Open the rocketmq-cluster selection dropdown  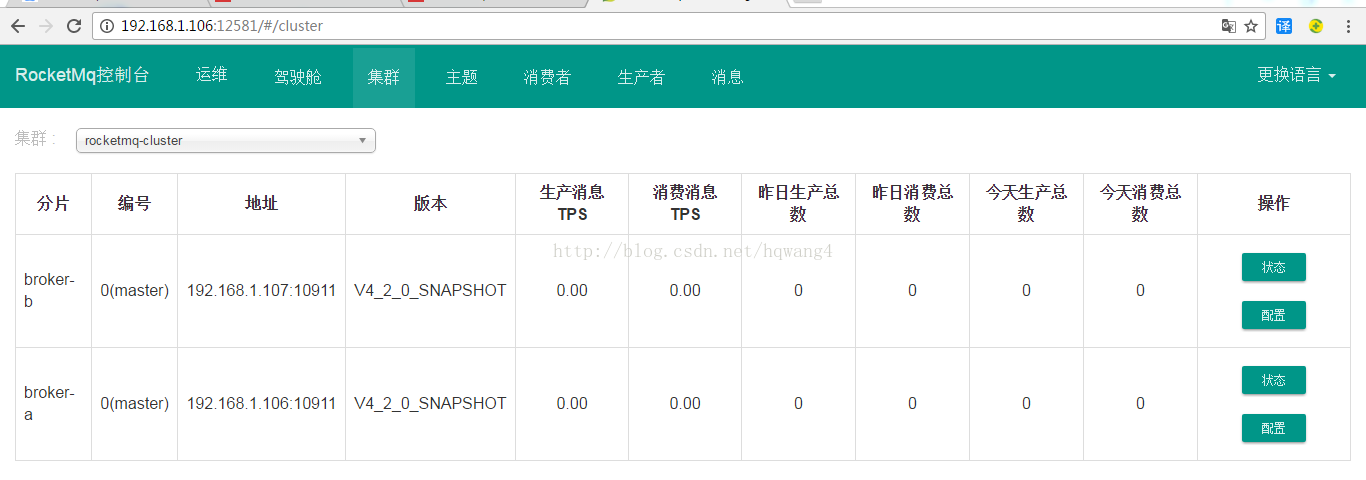tap(226, 141)
